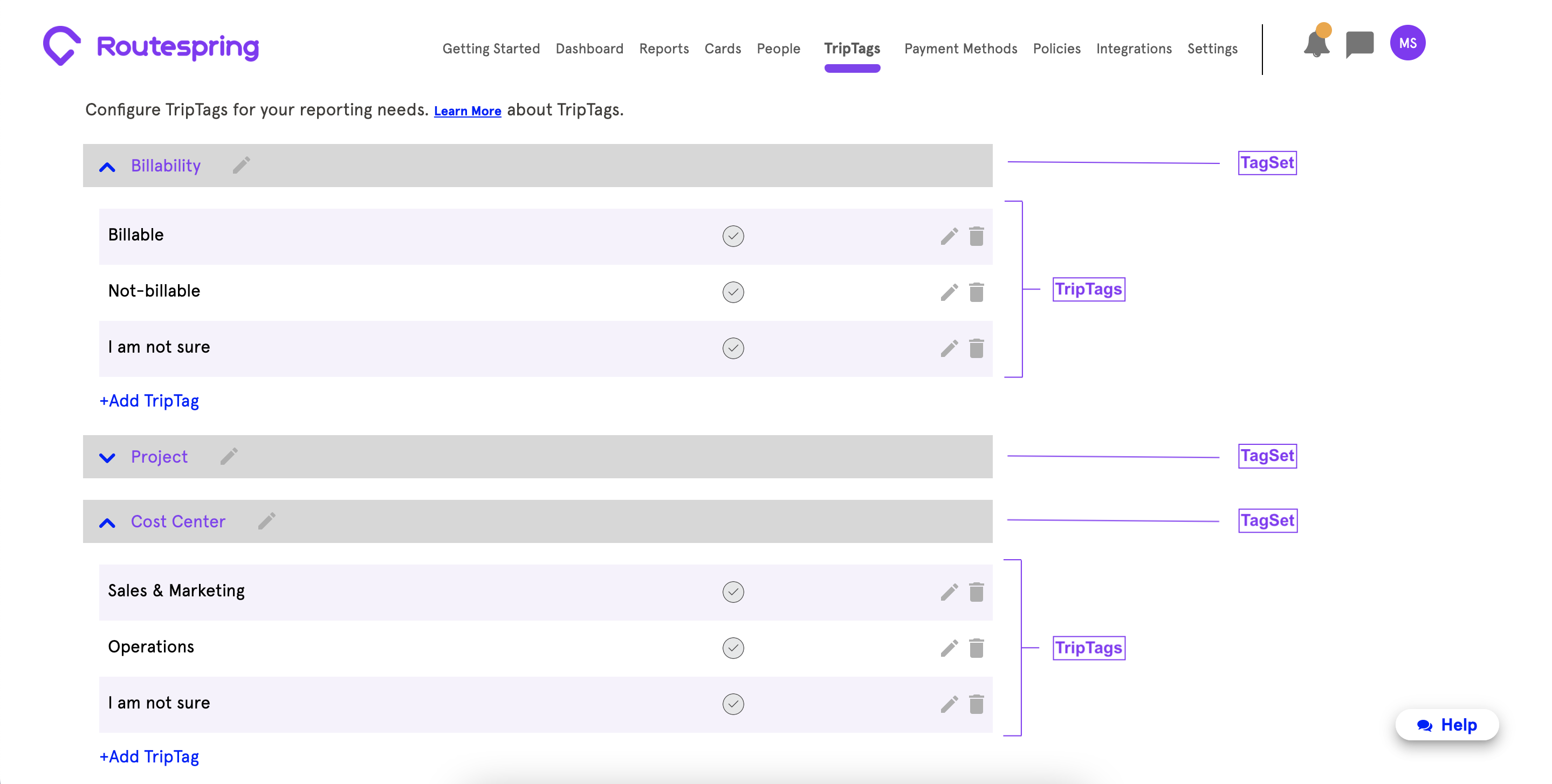Toggle the Billable check circle
The width and height of the screenshot is (1552, 784).
(733, 236)
